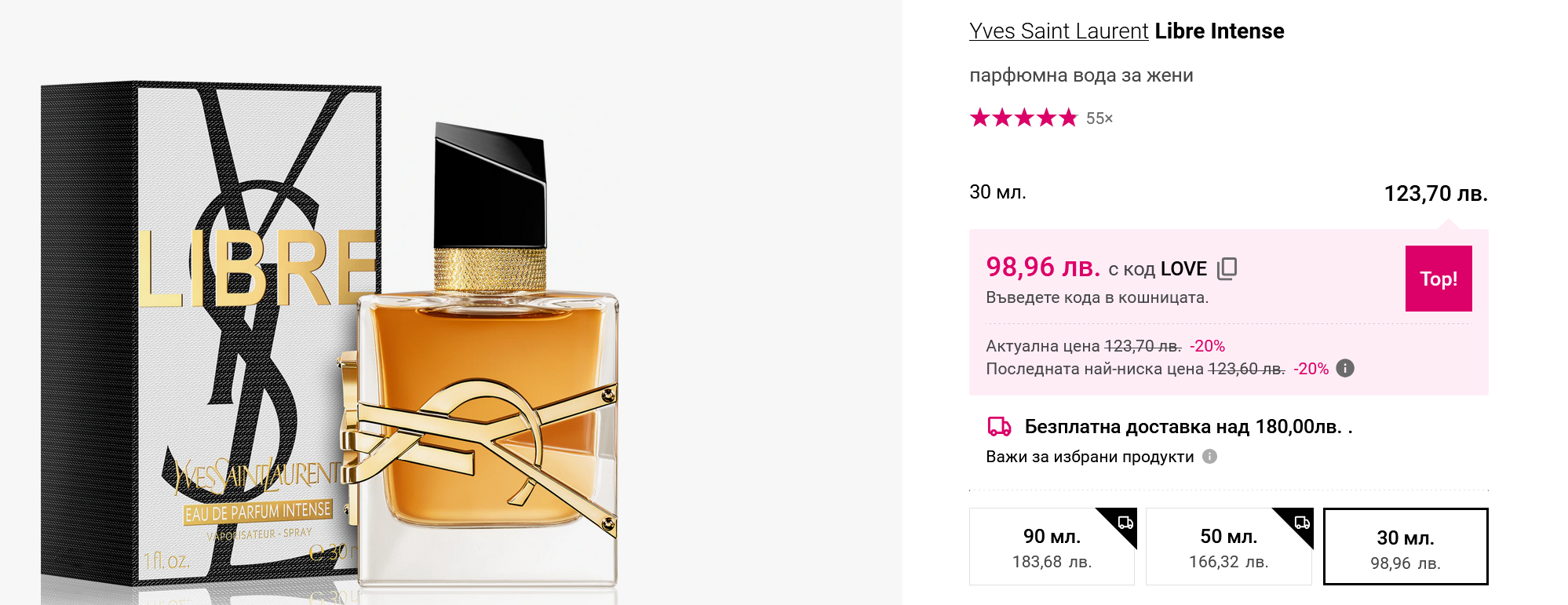Select the 90 мл. size option
This screenshot has width=1568, height=605.
coord(1051,547)
